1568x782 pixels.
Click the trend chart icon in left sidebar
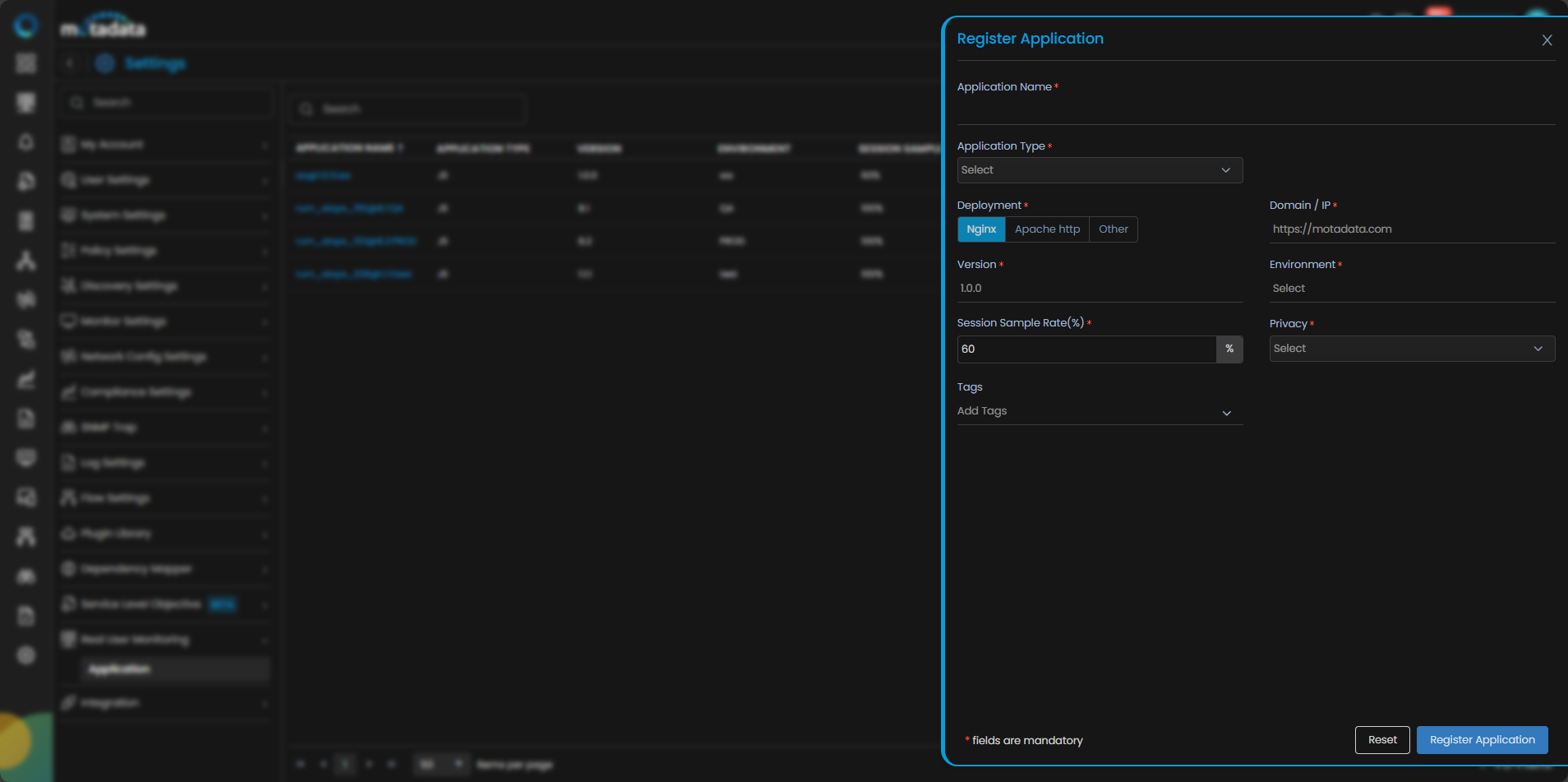(26, 379)
